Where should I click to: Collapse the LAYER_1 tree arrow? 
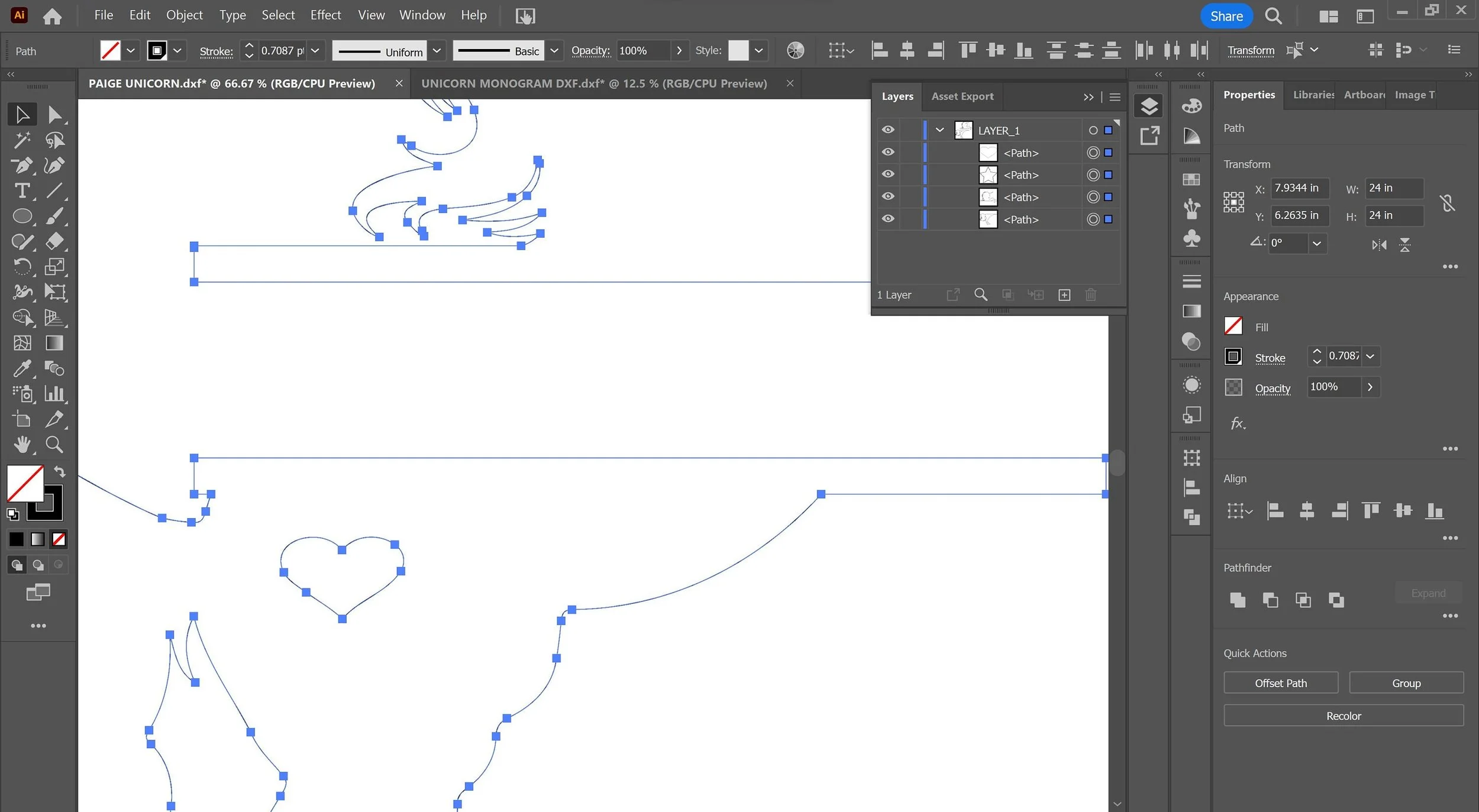click(939, 130)
